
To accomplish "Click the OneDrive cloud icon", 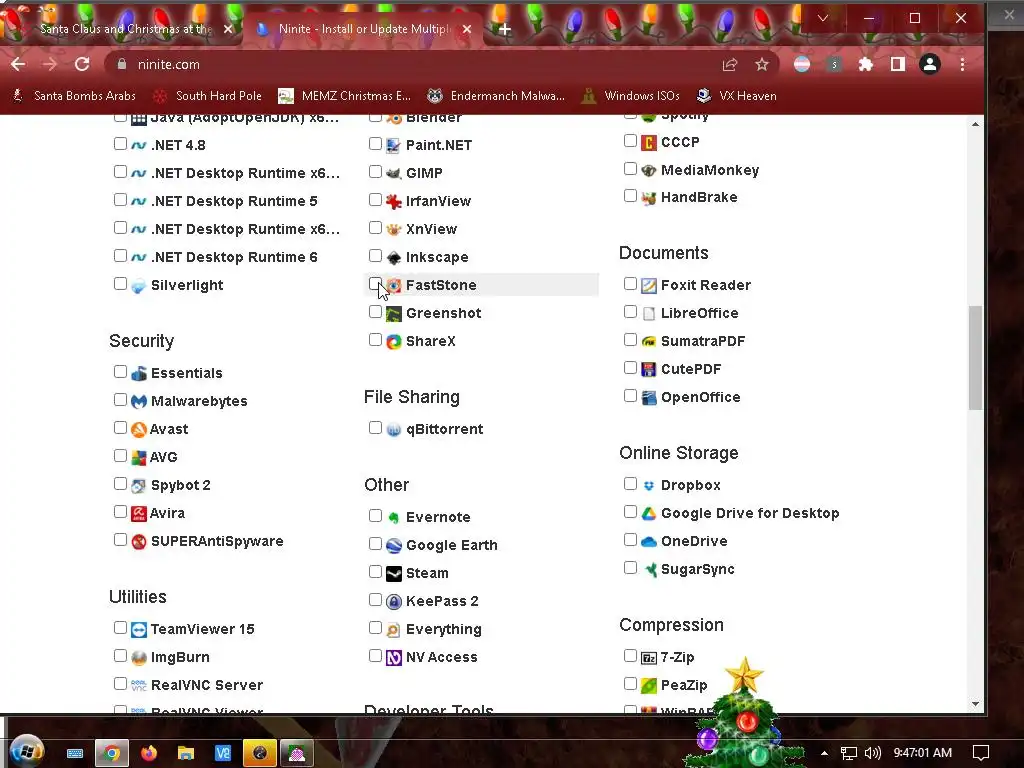I will pos(648,541).
